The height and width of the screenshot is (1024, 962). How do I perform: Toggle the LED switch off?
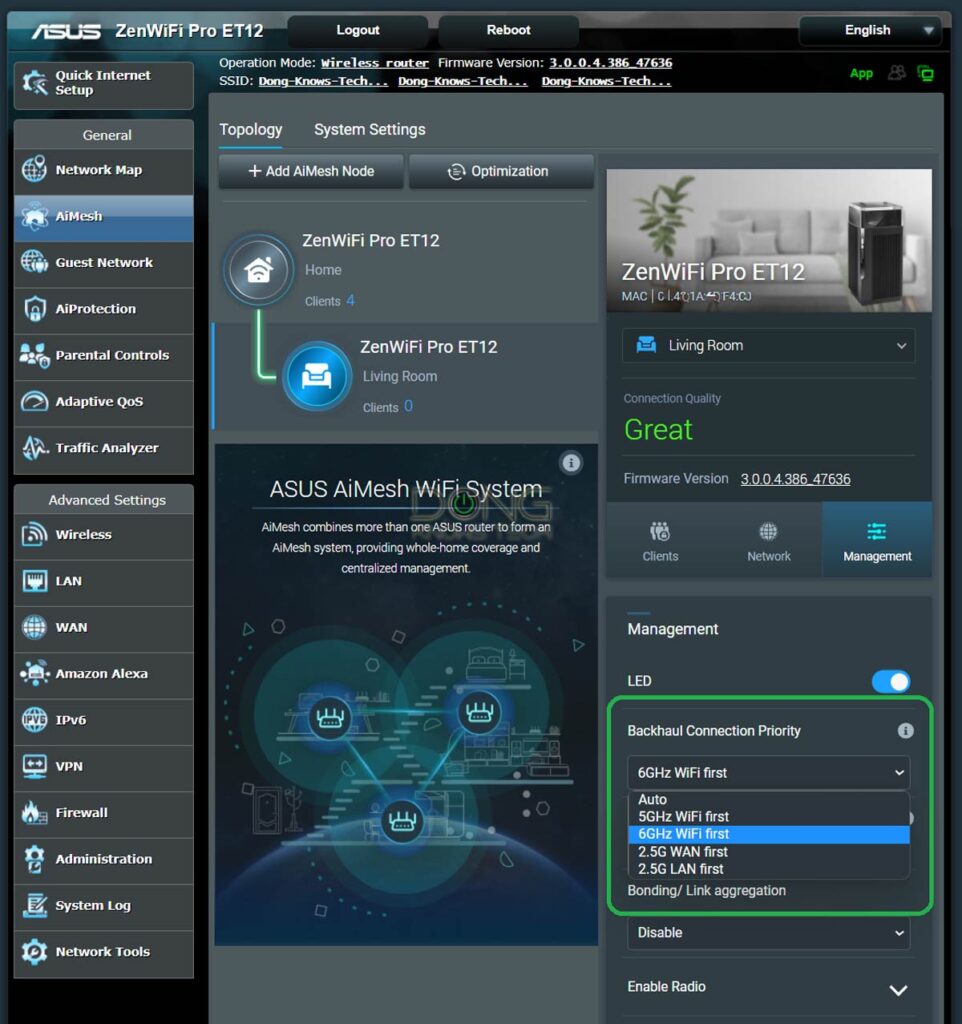click(890, 681)
